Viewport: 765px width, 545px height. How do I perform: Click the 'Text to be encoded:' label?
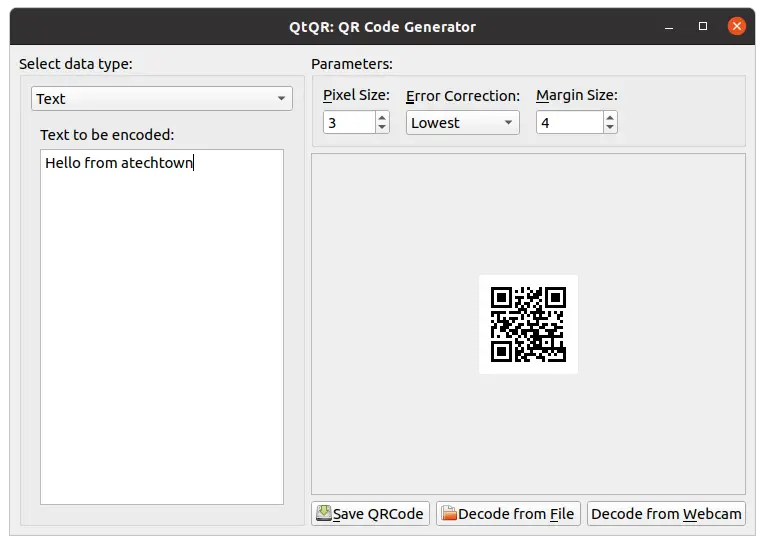tap(107, 135)
